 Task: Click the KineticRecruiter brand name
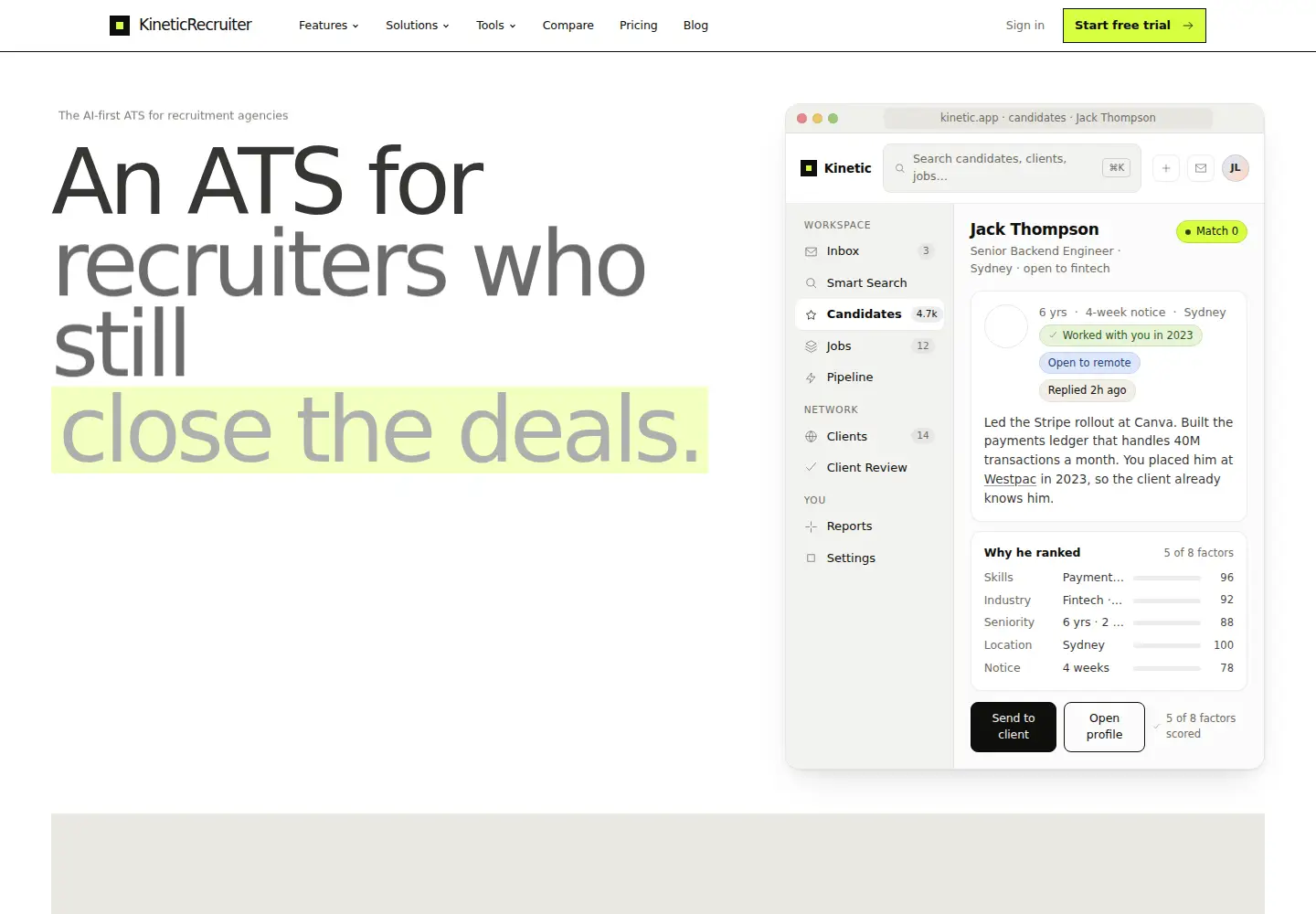tap(196, 26)
